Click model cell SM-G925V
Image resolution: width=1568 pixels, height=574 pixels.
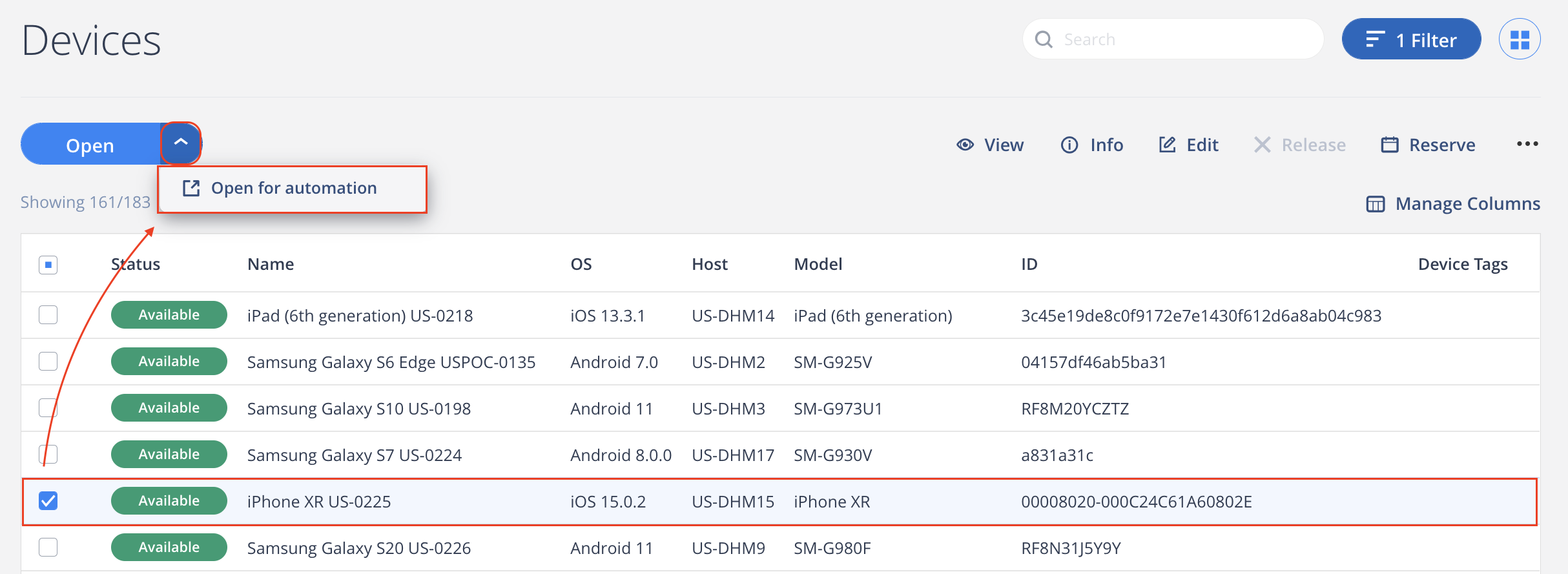[x=833, y=362]
